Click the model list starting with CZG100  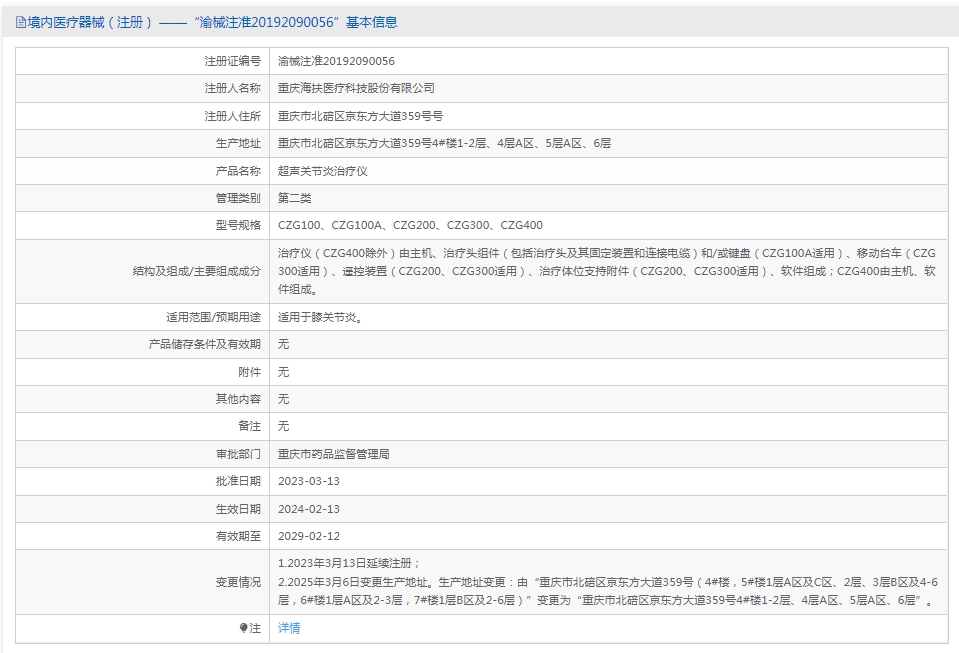coord(410,225)
